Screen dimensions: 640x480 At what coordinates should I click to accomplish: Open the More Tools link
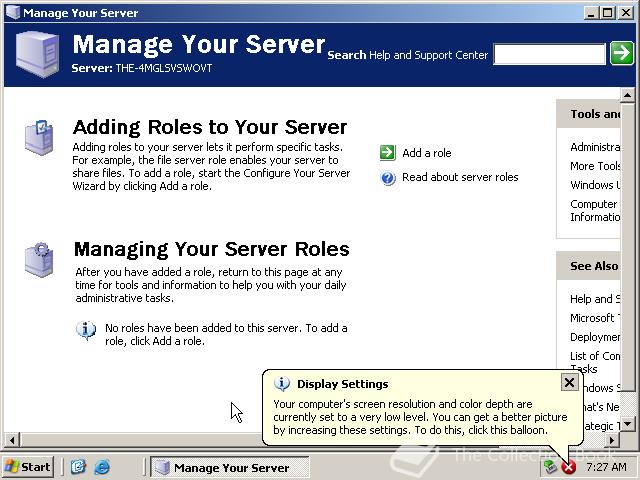(595, 166)
